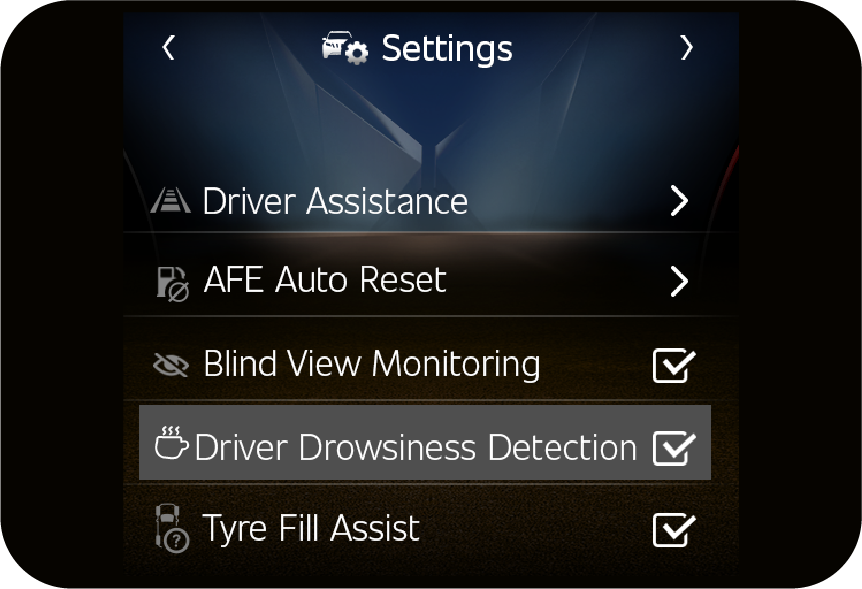Go to next page with right arrow
862x589 pixels.
[686, 47]
